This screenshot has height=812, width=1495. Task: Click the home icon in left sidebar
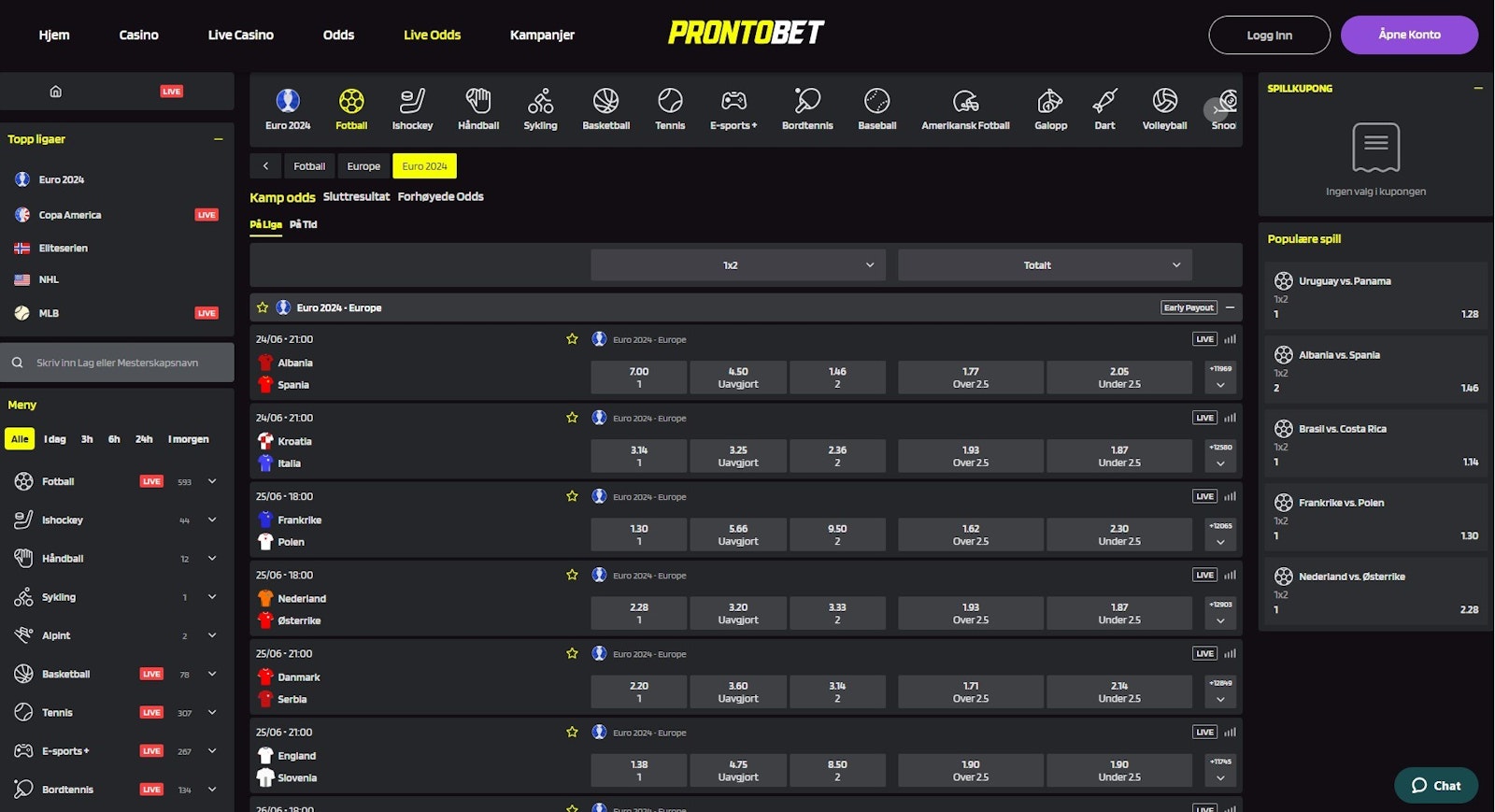(55, 91)
